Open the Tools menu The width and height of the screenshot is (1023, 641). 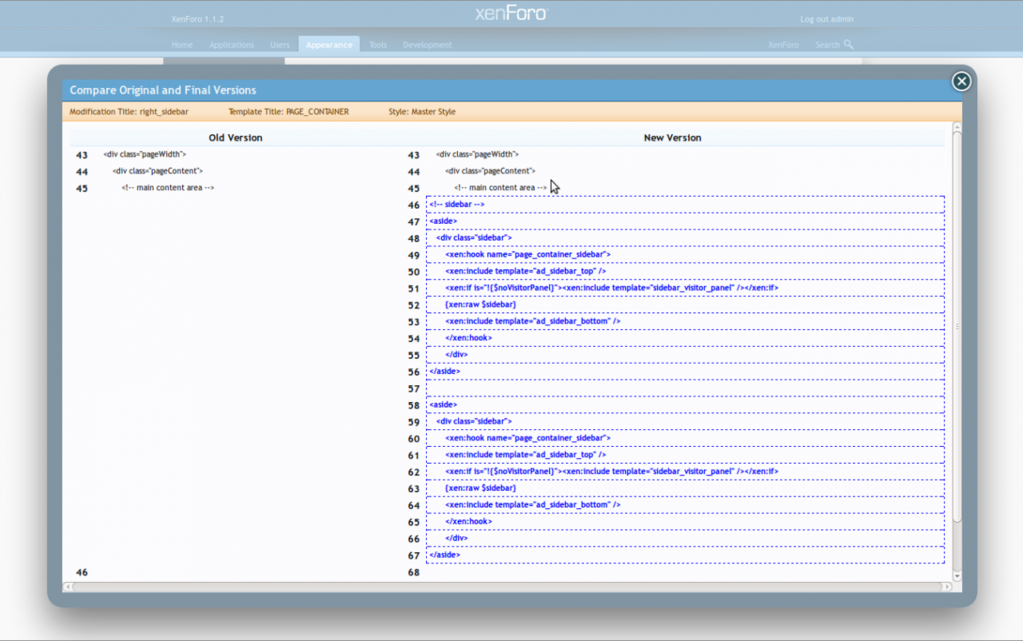[x=377, y=44]
